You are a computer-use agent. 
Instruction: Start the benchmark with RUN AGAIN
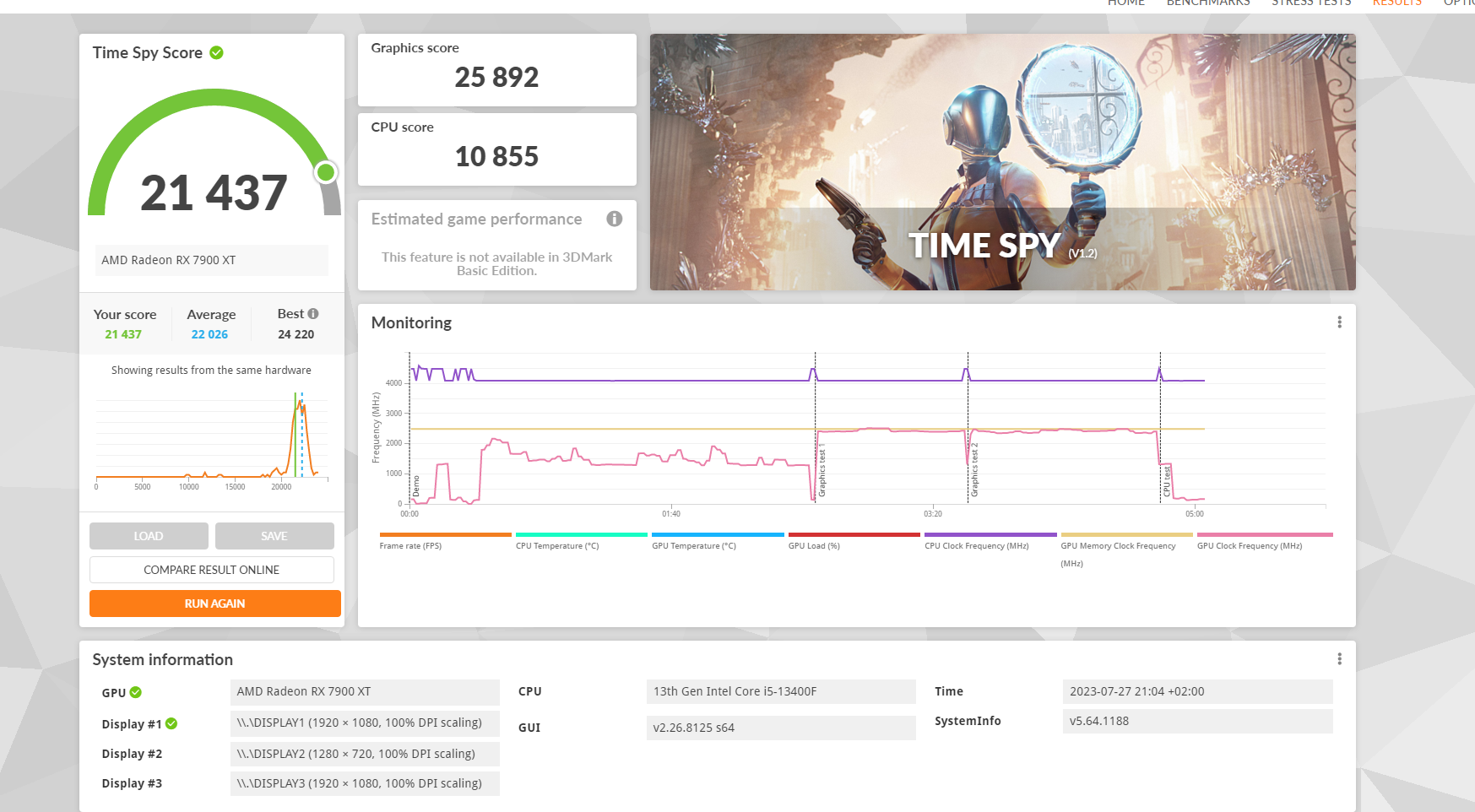point(215,604)
